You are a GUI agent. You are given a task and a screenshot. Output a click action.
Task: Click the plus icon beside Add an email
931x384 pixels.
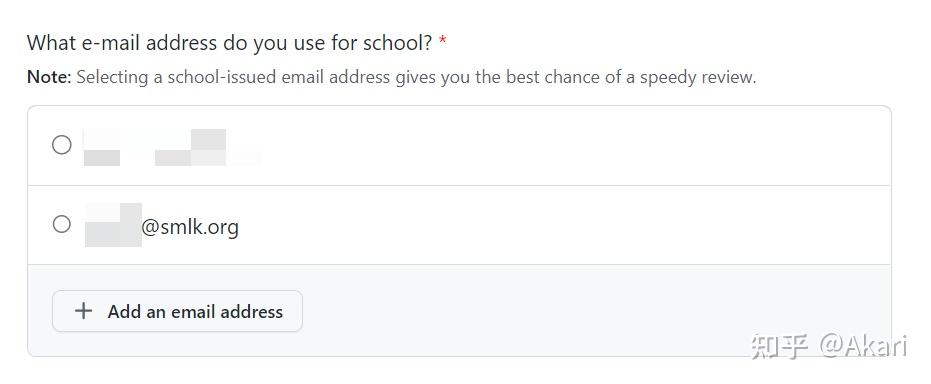pos(84,311)
